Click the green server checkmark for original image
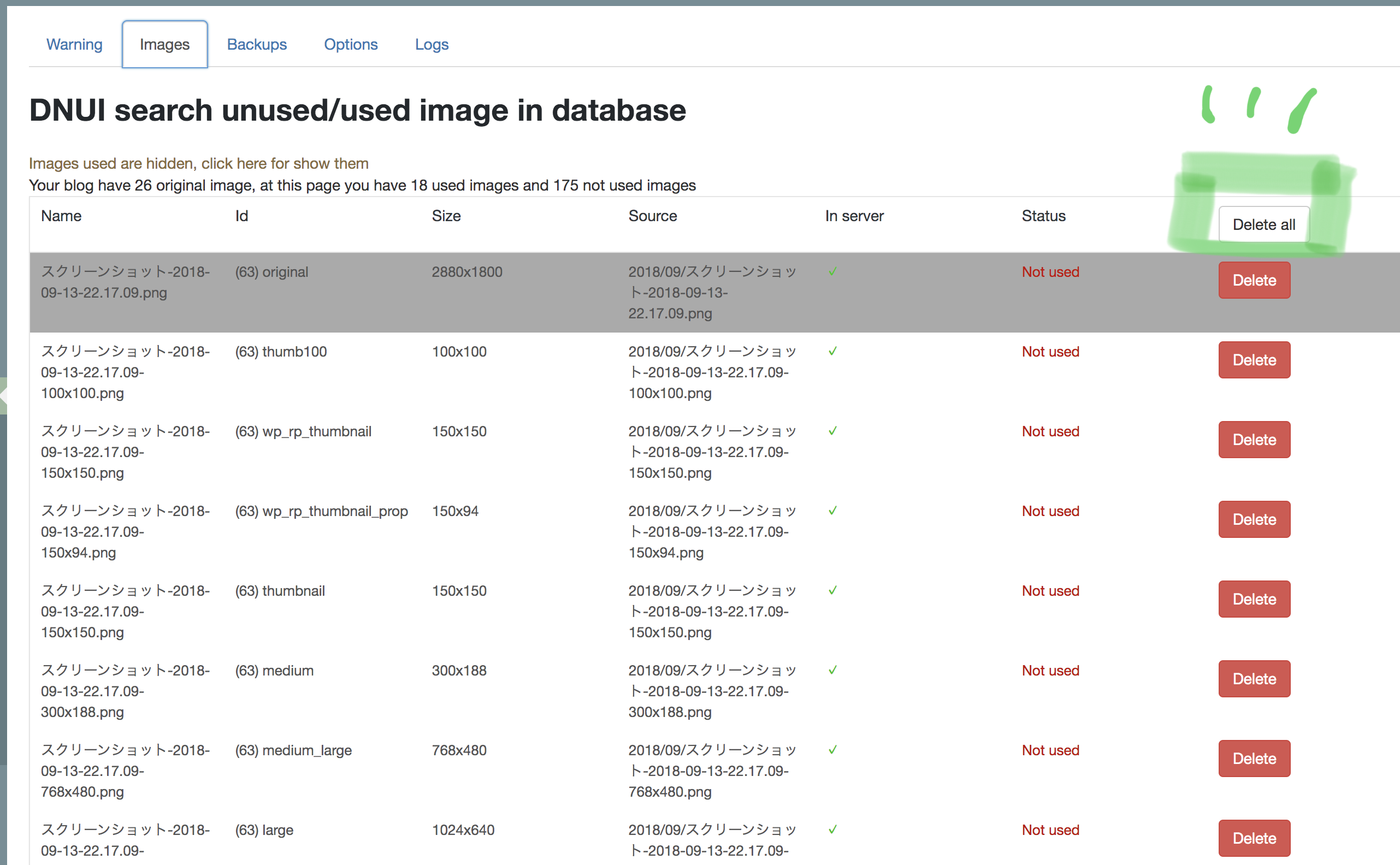 click(x=832, y=271)
